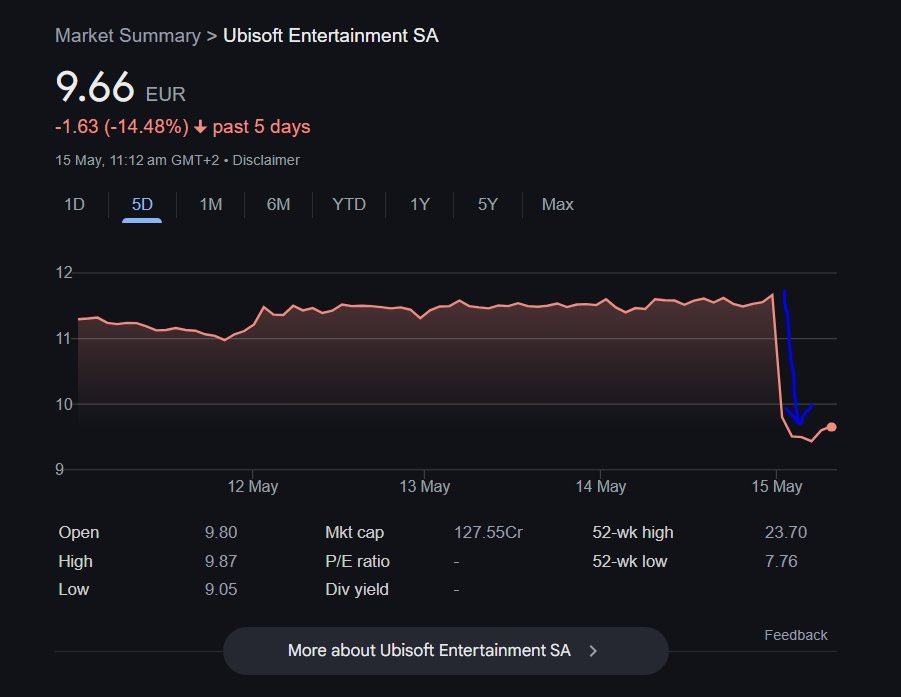Select the YTD range tab

click(x=349, y=205)
